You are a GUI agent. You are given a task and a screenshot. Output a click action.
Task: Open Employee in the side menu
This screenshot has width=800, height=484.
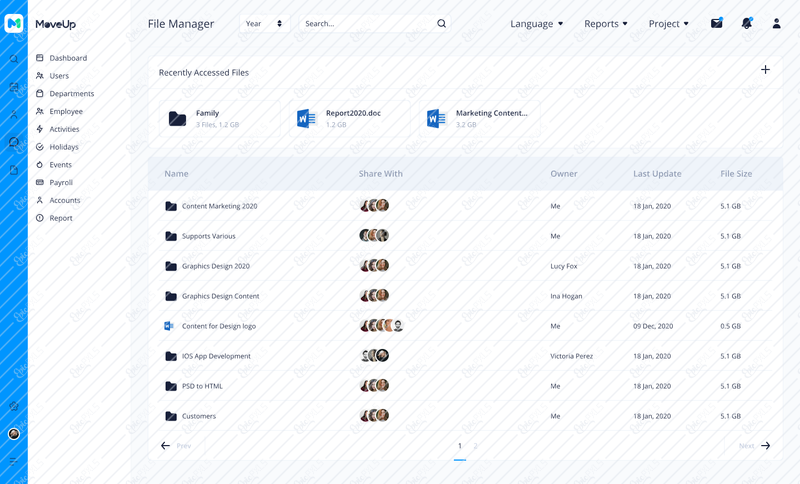(59, 112)
